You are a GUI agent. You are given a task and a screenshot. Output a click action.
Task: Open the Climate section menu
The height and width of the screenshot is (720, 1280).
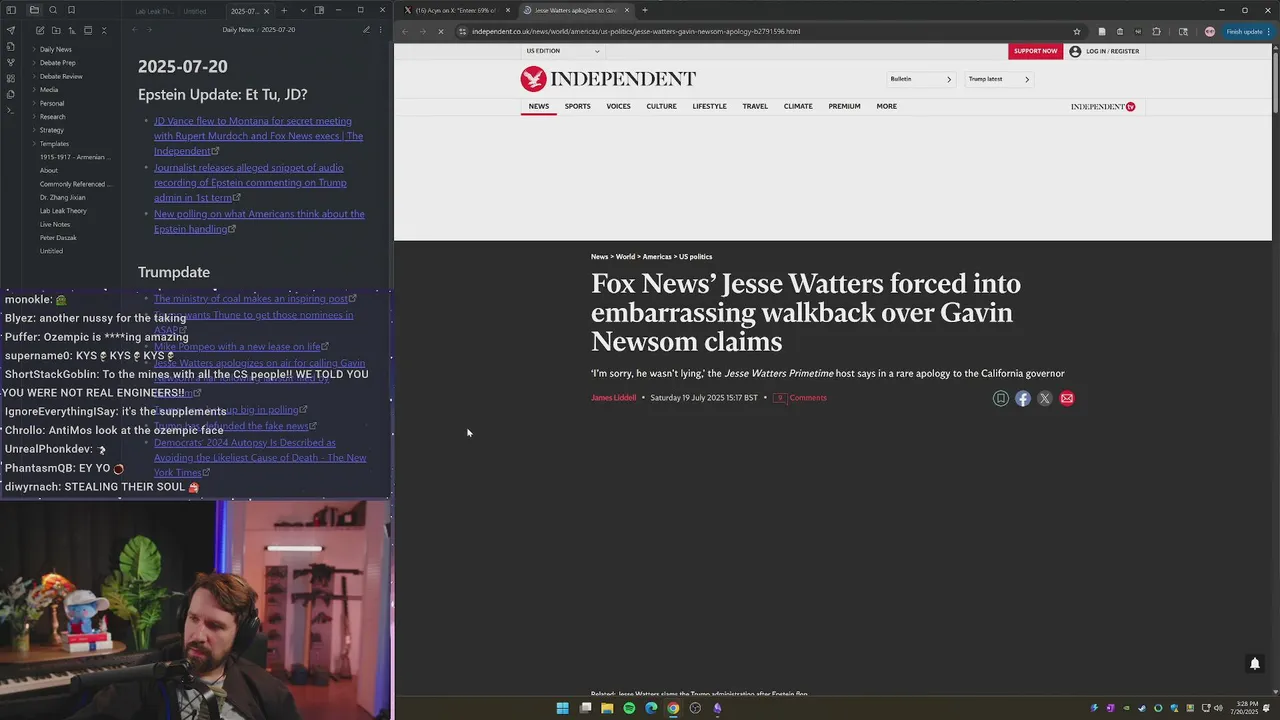(x=798, y=106)
